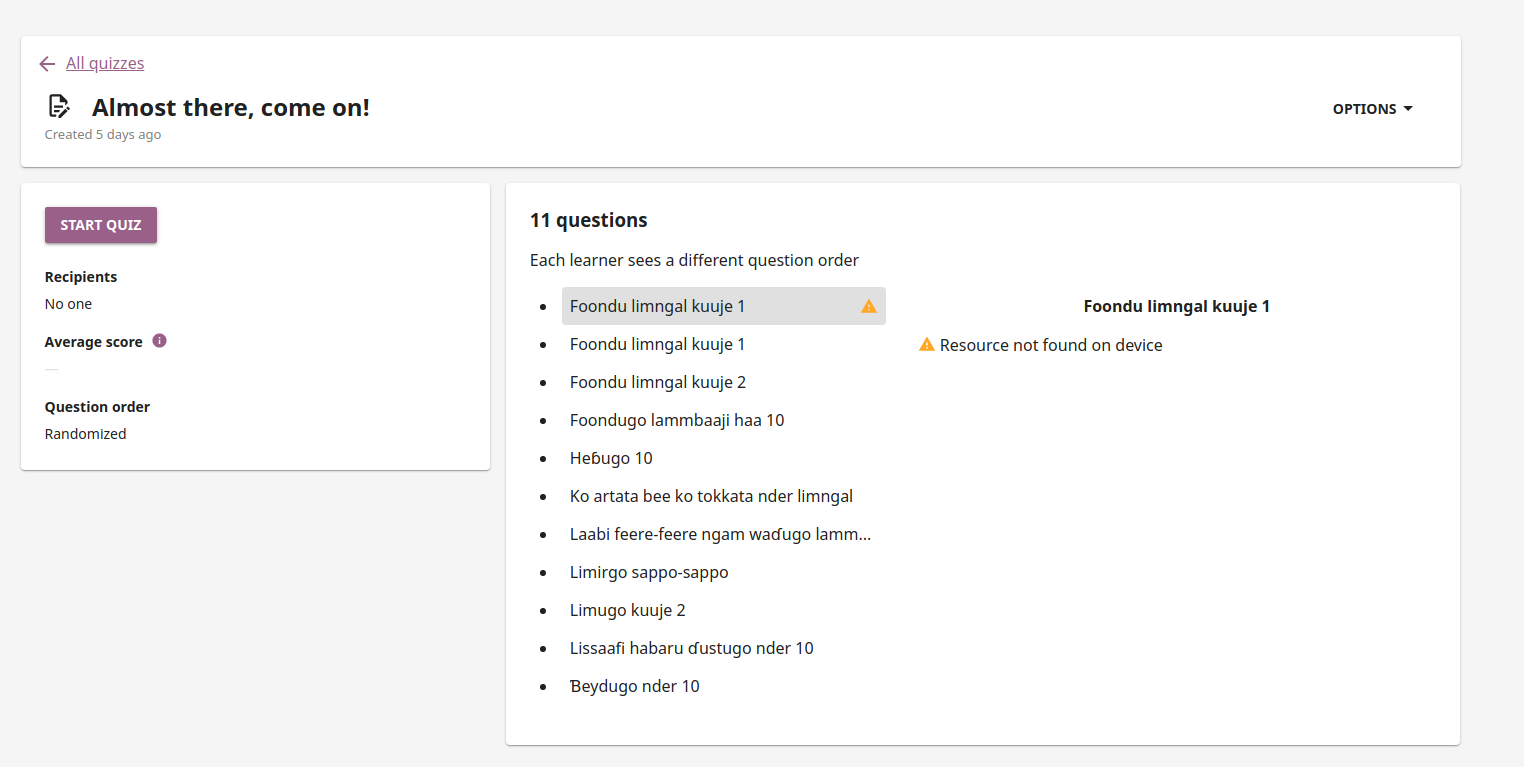Image resolution: width=1524 pixels, height=767 pixels.
Task: Click the warning icon in the selected question row
Action: click(x=868, y=306)
